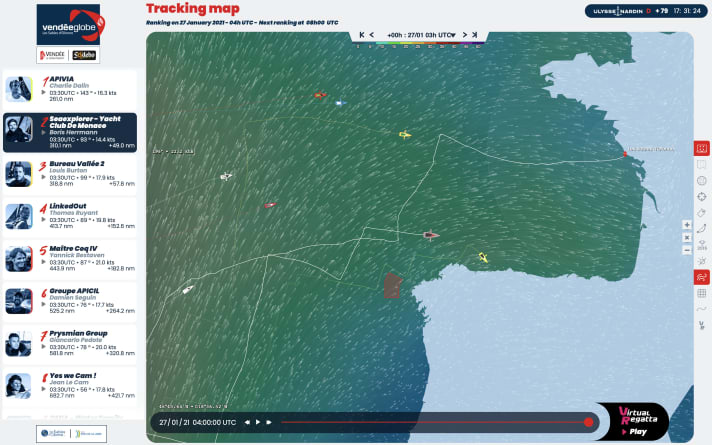Screen dimensions: 712x445
Task: Jump to last forecast time step
Action: click(476, 34)
